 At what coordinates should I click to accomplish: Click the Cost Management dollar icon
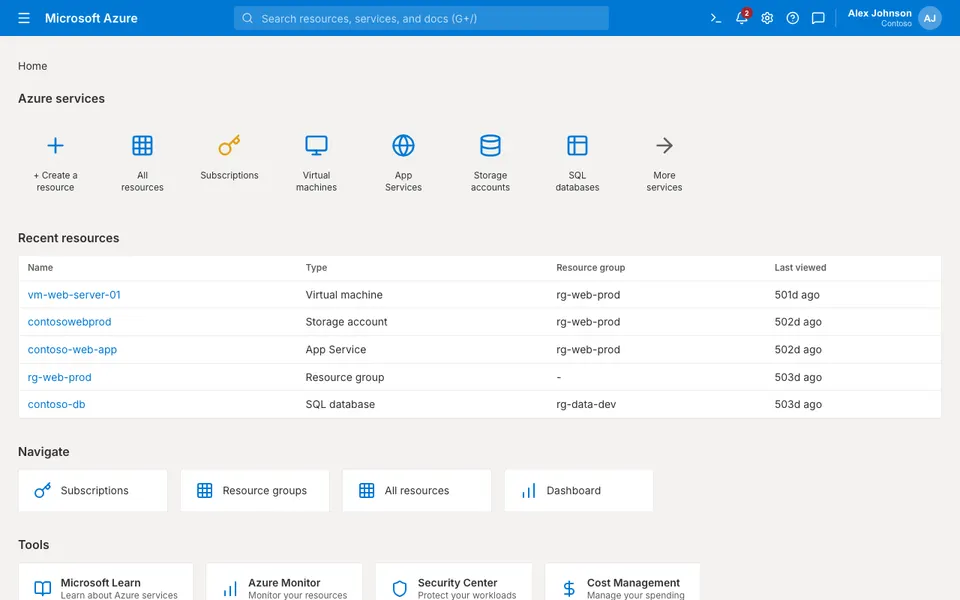pos(569,589)
